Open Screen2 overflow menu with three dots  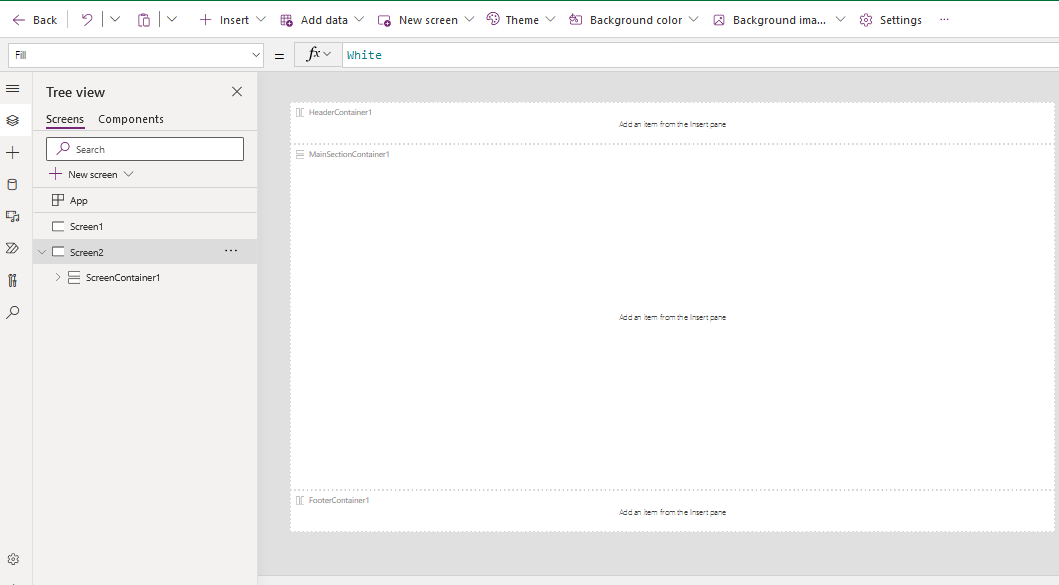click(229, 251)
